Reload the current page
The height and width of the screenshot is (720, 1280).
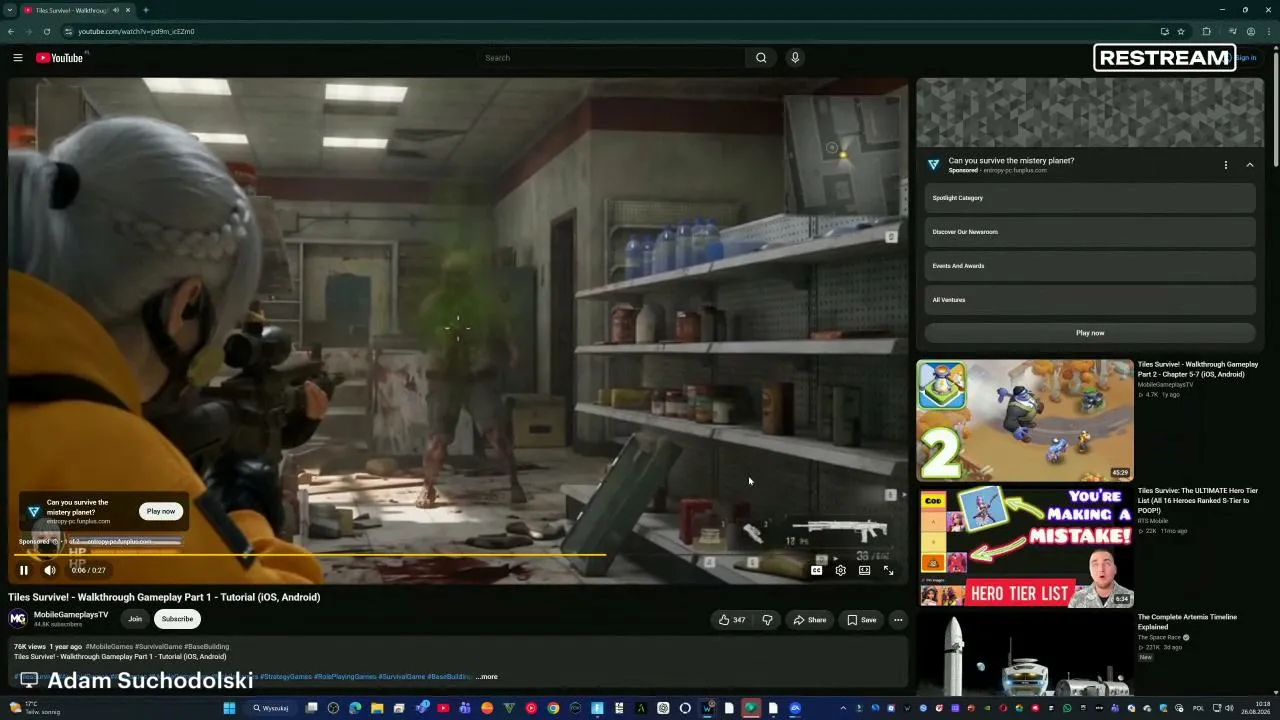click(x=47, y=31)
